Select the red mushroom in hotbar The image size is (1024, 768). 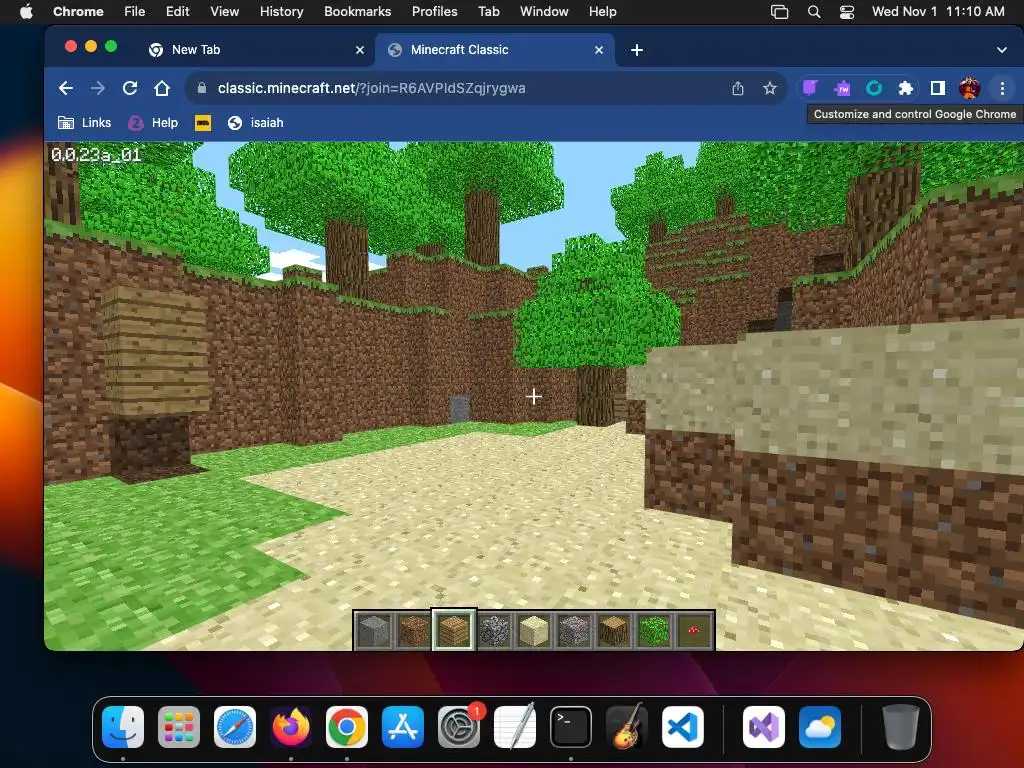point(694,630)
